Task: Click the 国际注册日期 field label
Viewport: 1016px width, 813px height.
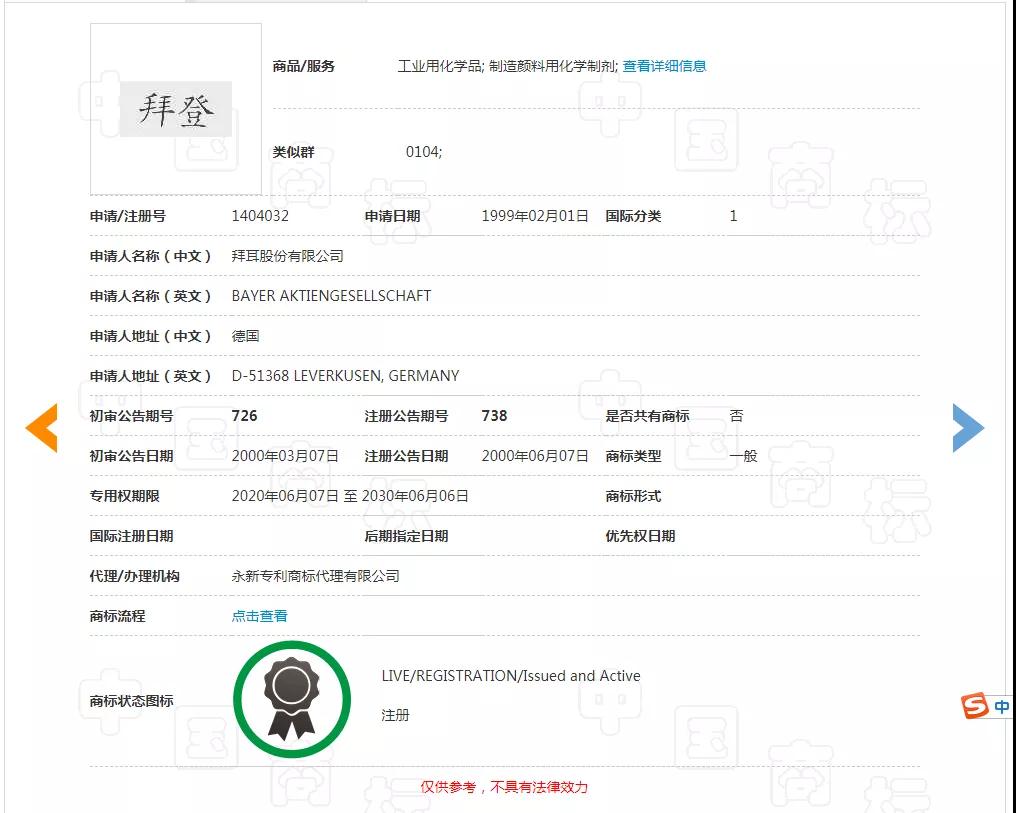Action: [132, 536]
